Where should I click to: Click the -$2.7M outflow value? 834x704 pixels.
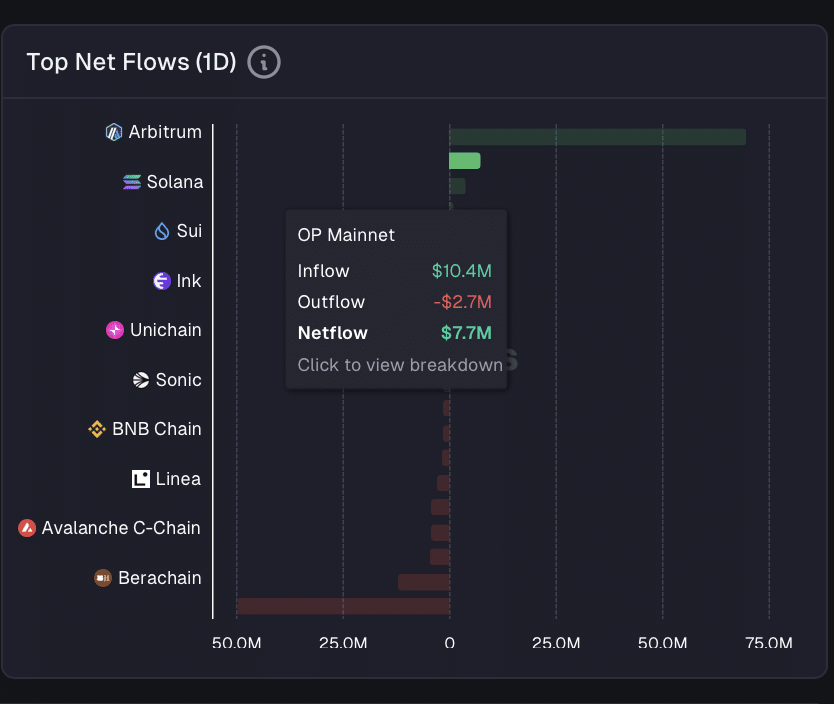click(x=463, y=302)
